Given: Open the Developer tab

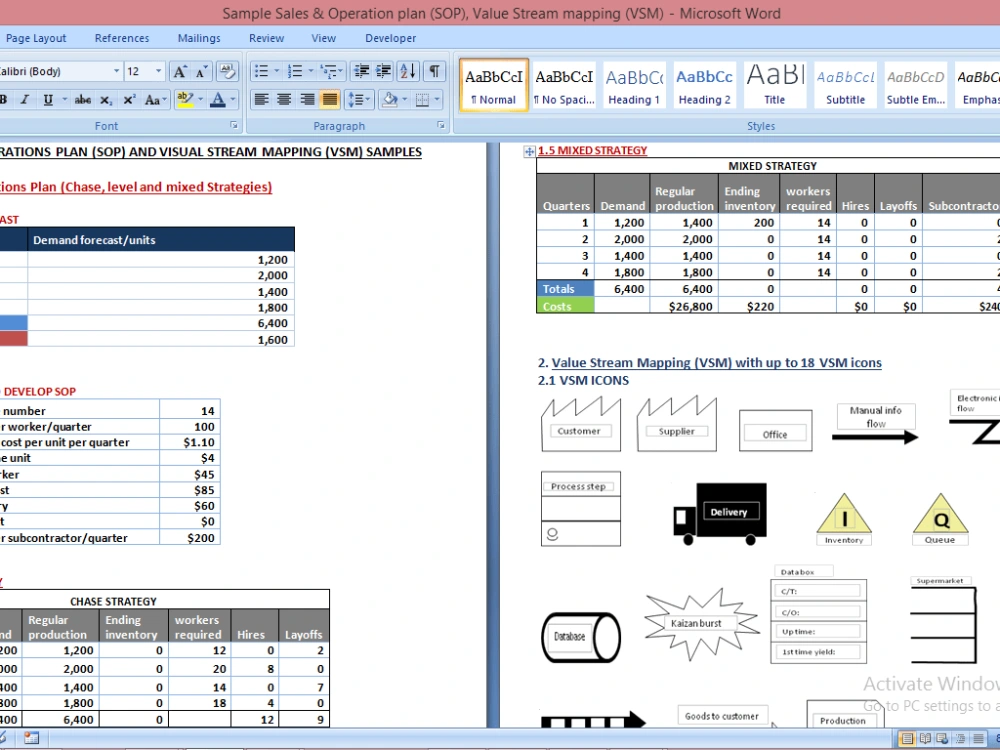Looking at the screenshot, I should (x=390, y=38).
